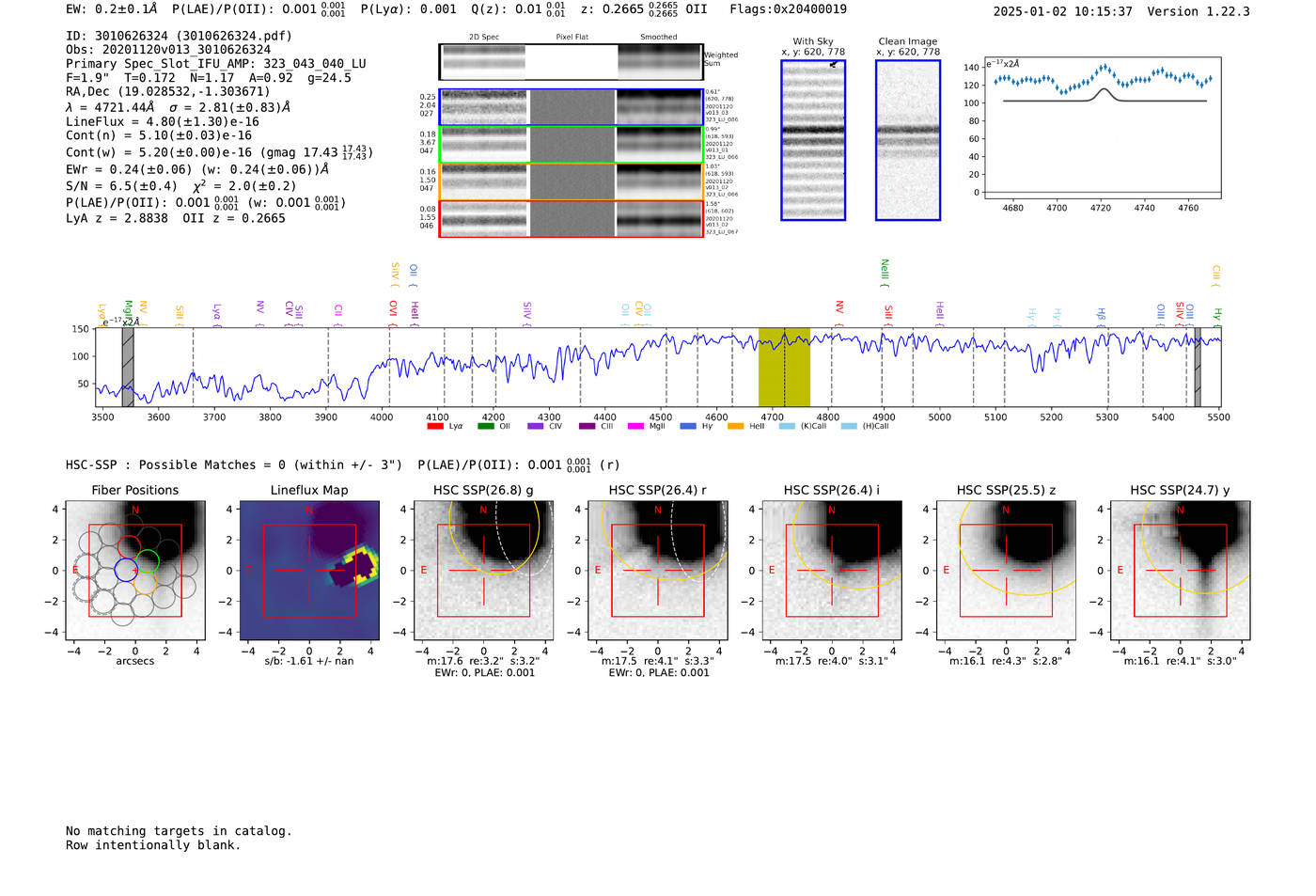
Task: Click the ID: 3010626324 text line
Action: point(179,36)
